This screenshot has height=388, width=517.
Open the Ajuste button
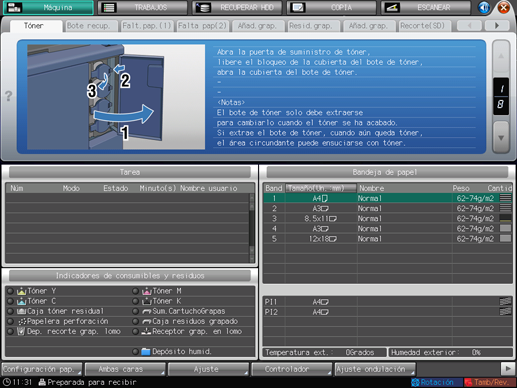(x=208, y=369)
